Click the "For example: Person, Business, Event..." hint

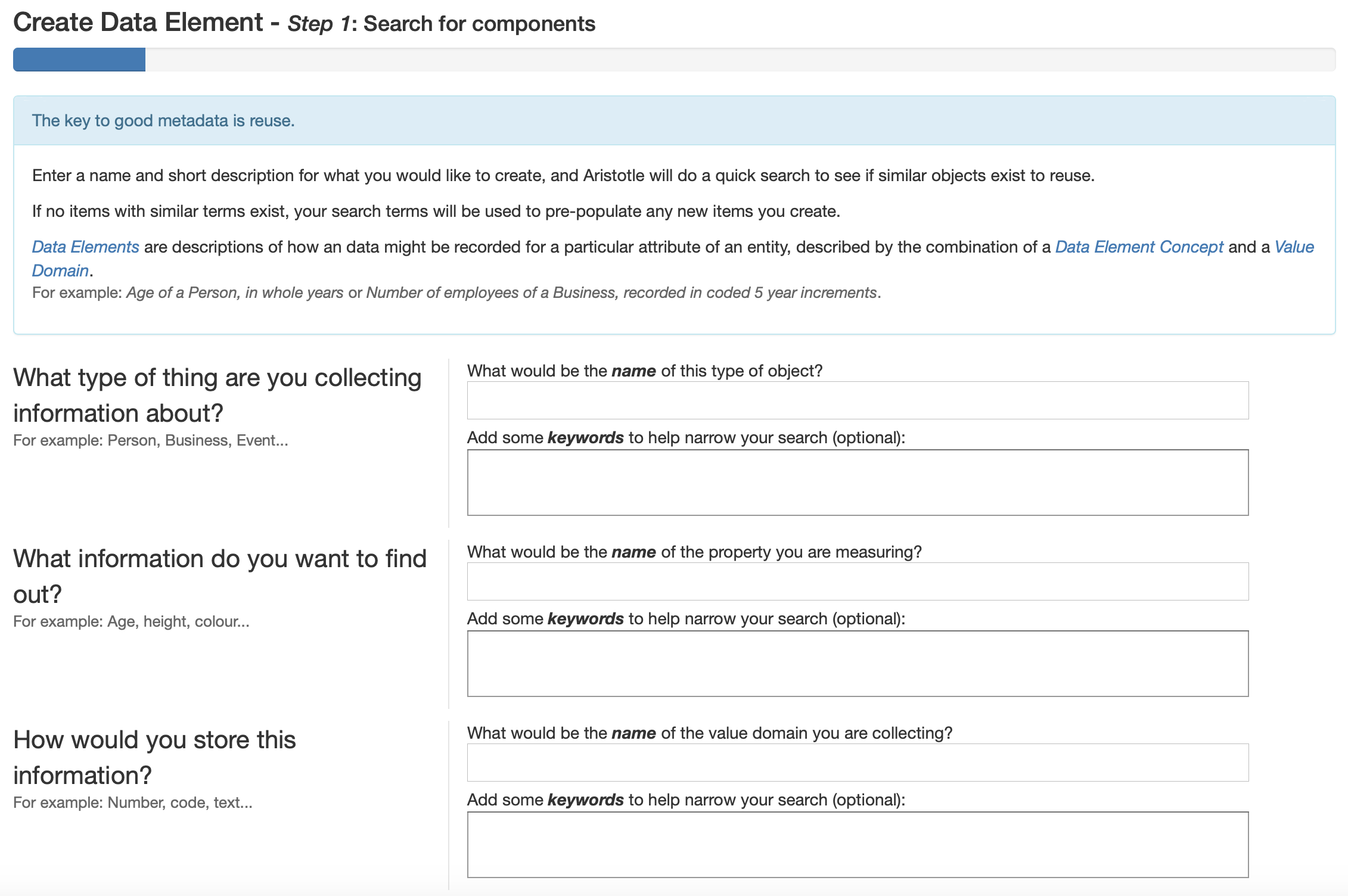click(151, 441)
